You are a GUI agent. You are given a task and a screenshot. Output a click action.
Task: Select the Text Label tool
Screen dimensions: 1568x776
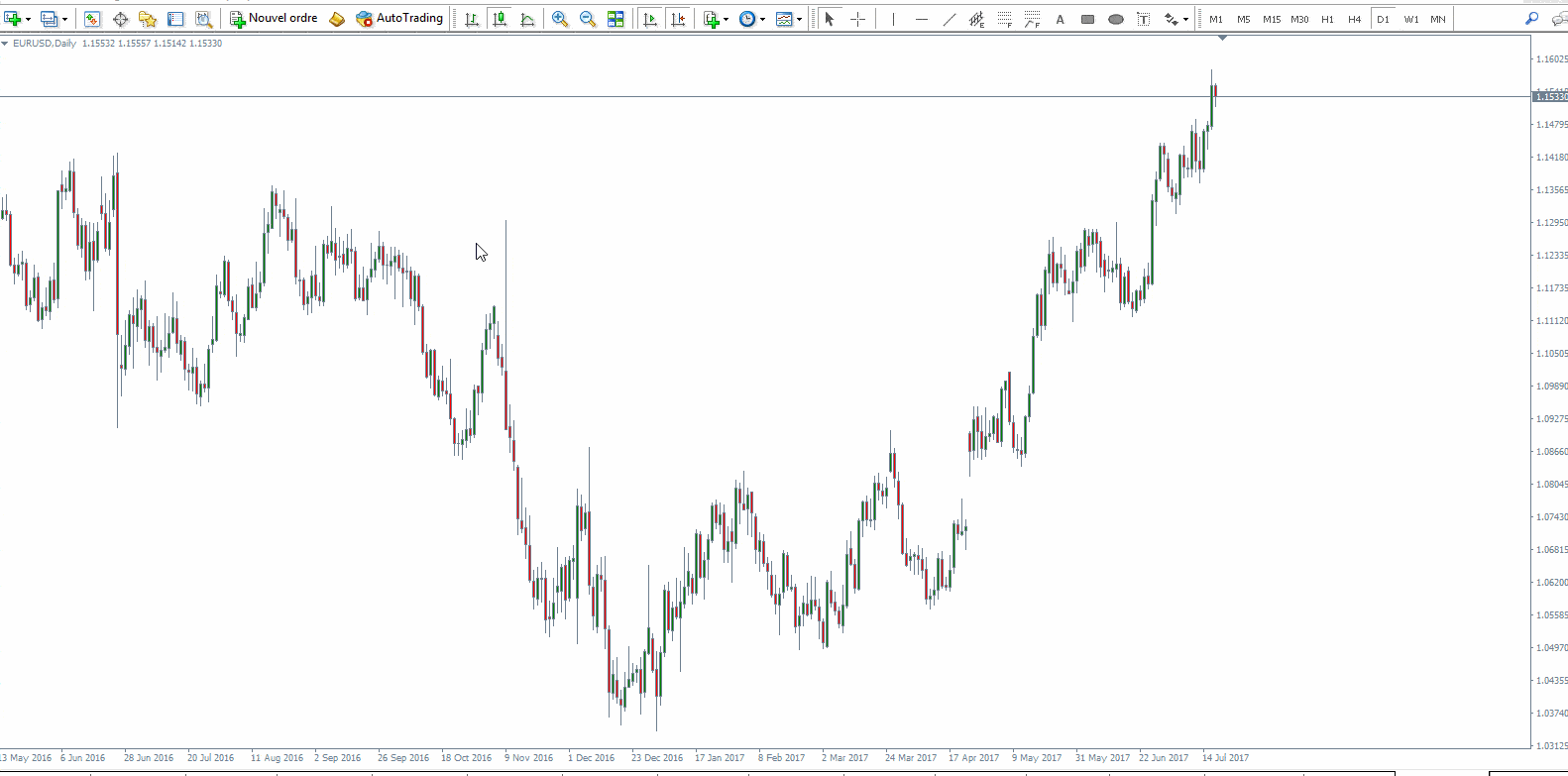[x=1143, y=19]
